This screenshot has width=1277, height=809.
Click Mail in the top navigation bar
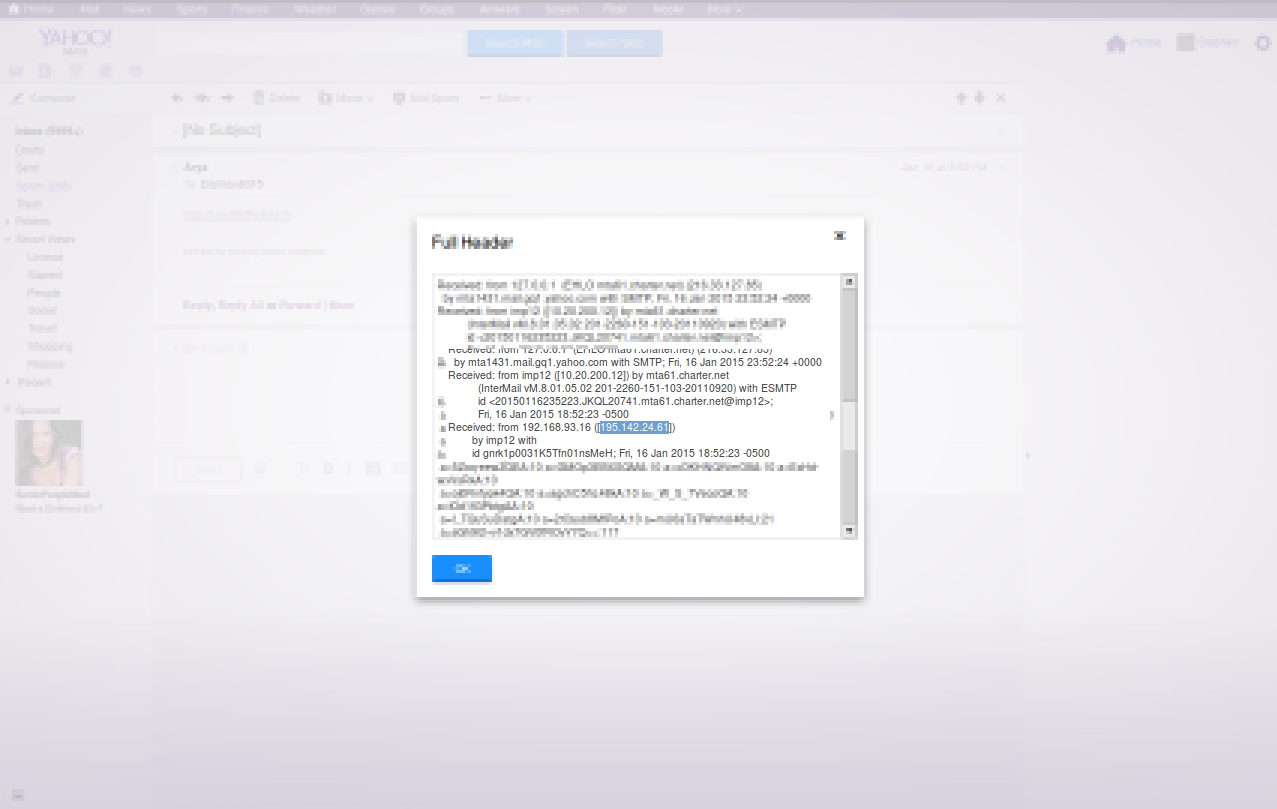pos(89,9)
